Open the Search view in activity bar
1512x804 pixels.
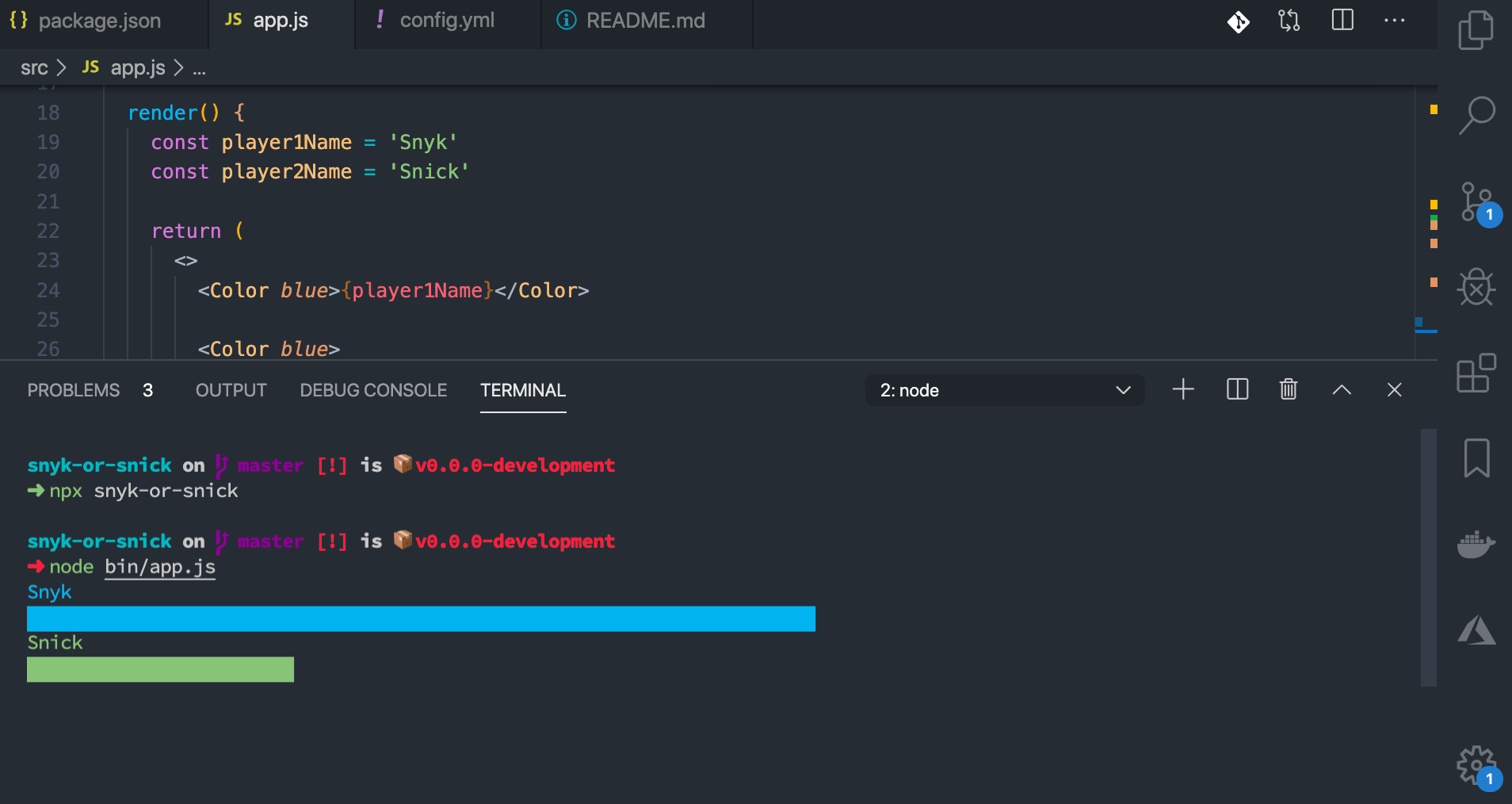point(1476,115)
